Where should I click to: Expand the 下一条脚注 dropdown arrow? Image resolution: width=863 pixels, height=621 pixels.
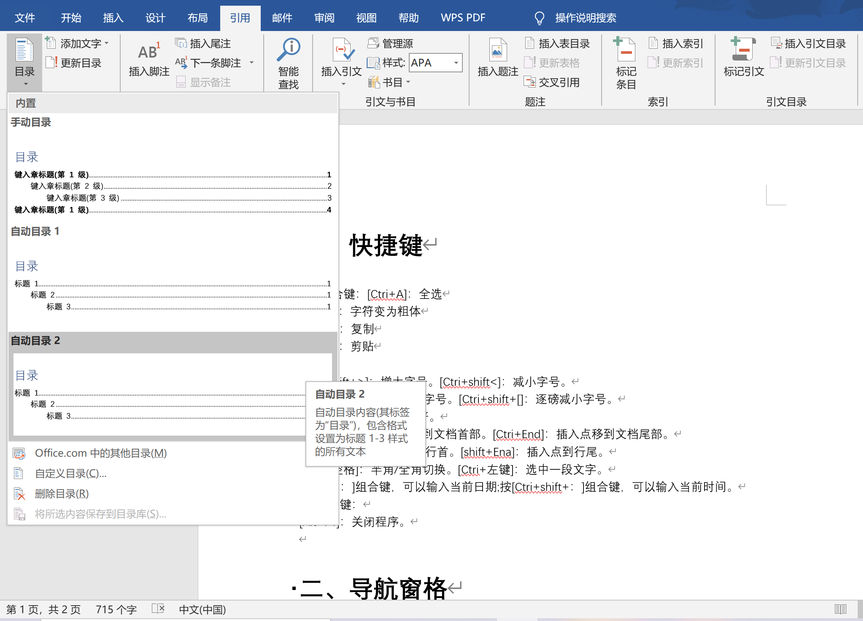click(x=251, y=63)
